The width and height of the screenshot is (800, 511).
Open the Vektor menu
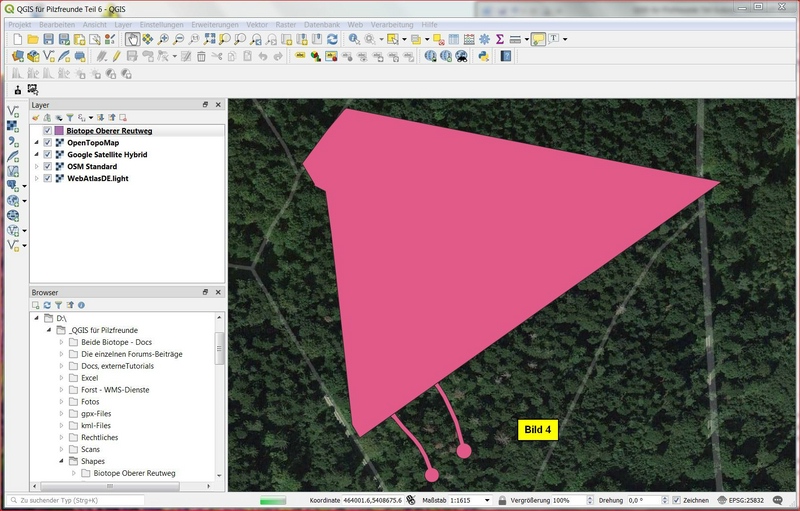(256, 23)
